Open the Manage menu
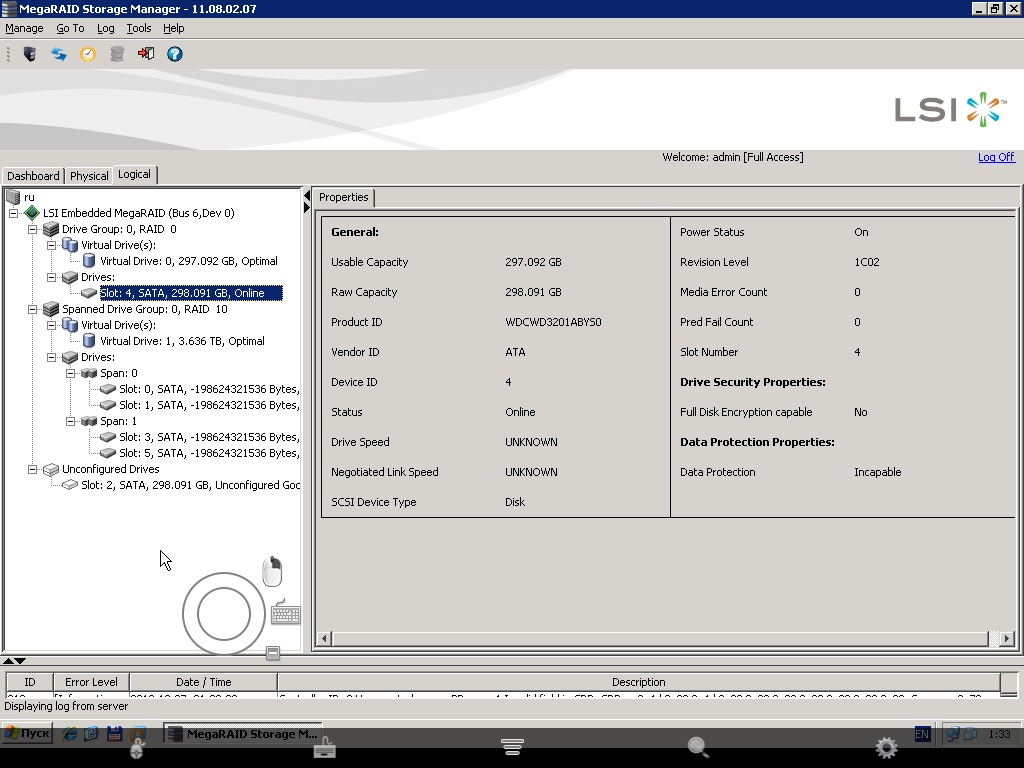The width and height of the screenshot is (1024, 768). point(24,28)
